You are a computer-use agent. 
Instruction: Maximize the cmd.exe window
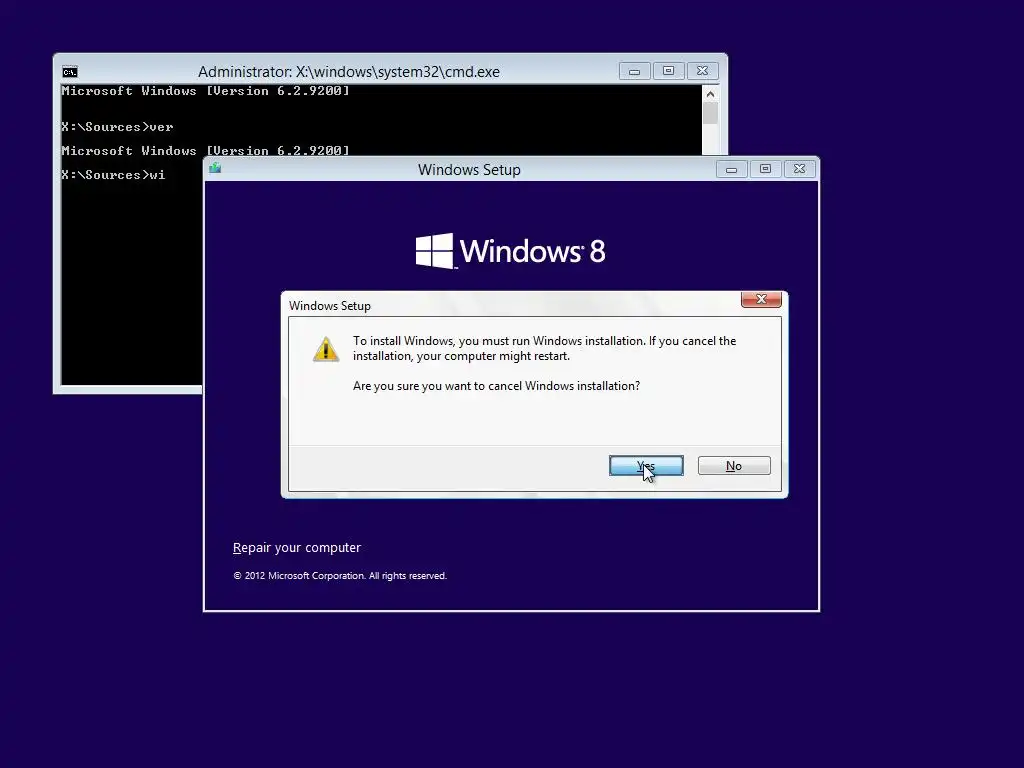pyautogui.click(x=668, y=71)
